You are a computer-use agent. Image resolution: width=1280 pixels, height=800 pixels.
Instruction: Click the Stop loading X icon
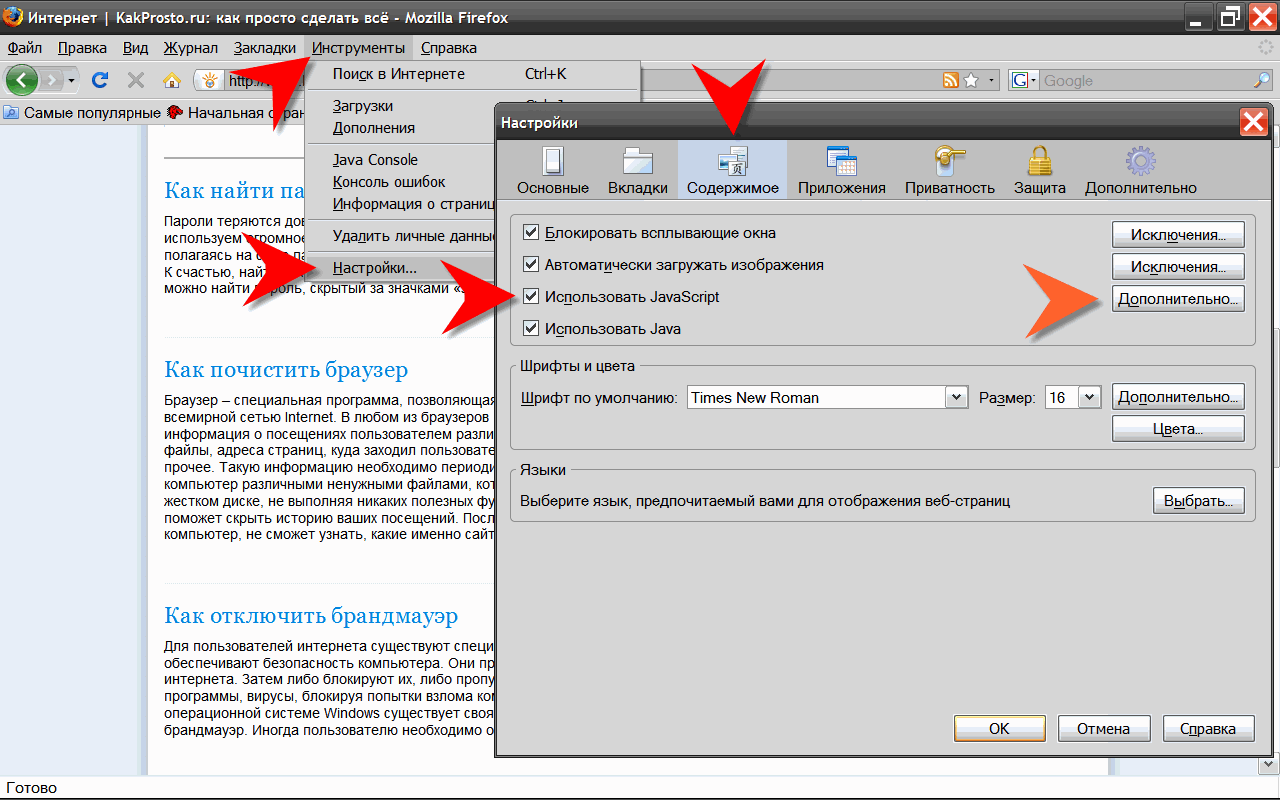136,80
